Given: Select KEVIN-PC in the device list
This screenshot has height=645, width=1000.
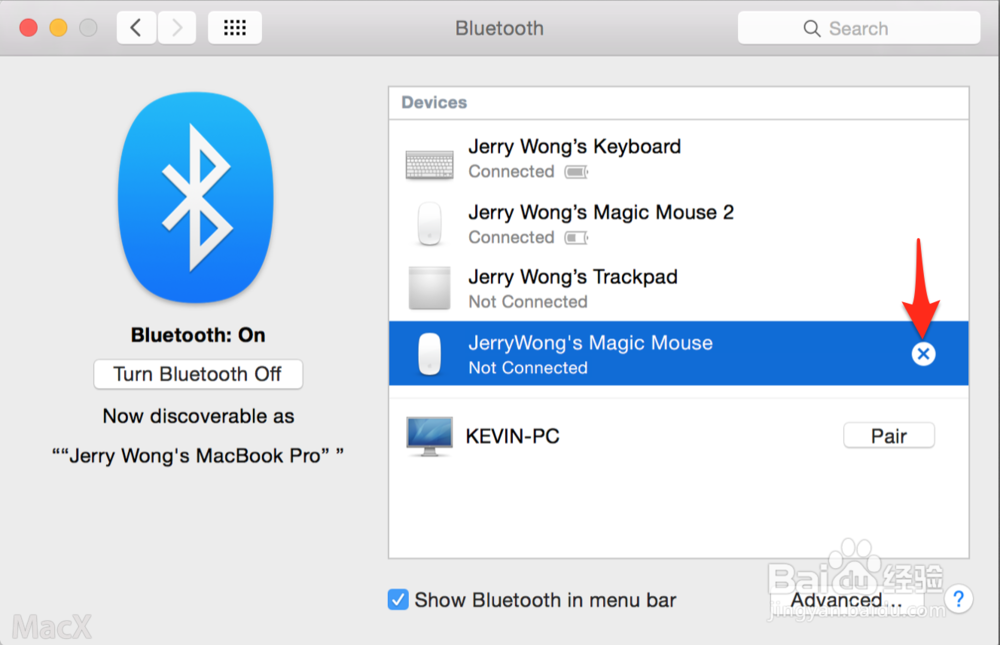Looking at the screenshot, I should [x=679, y=436].
